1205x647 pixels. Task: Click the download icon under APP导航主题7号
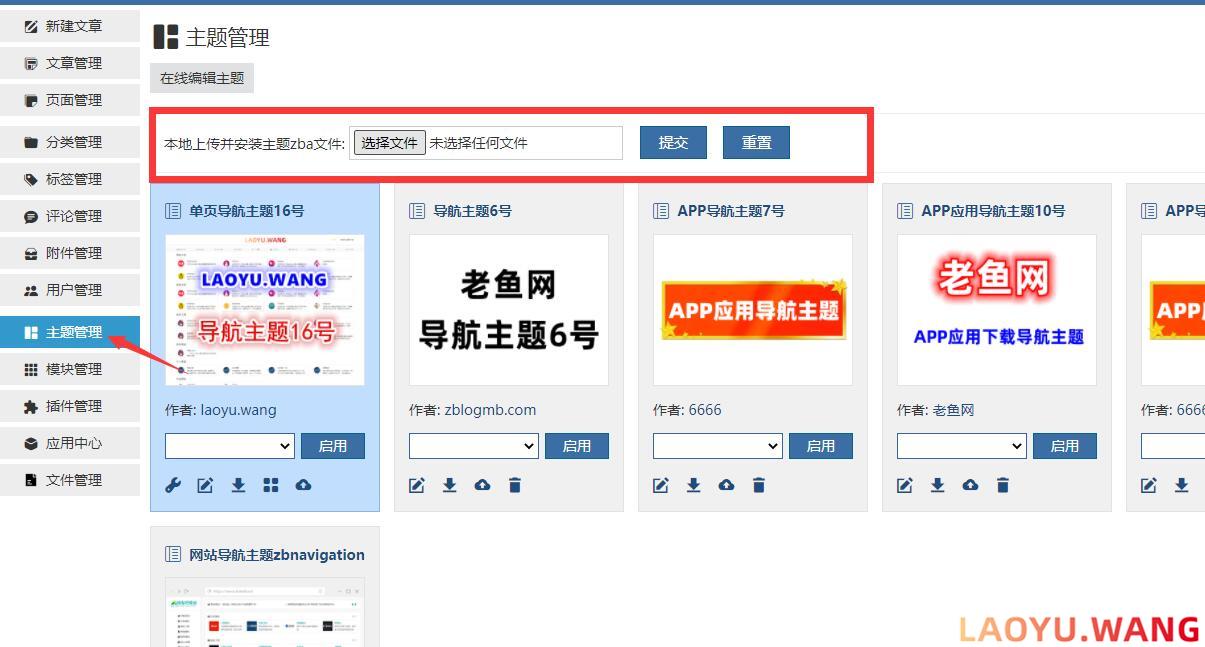point(694,485)
